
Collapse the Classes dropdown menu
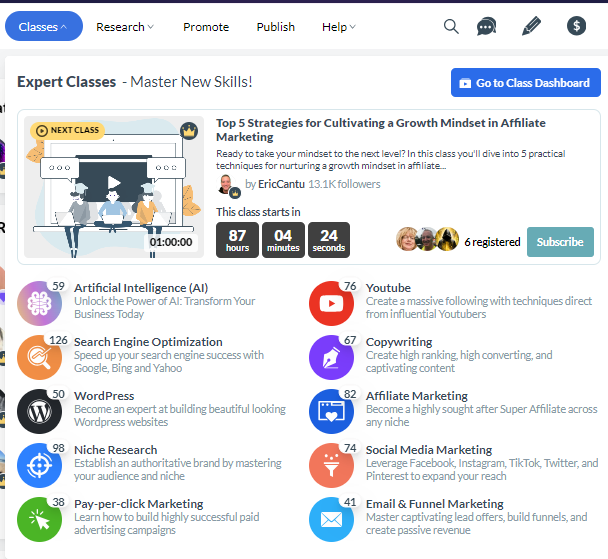coord(44,27)
